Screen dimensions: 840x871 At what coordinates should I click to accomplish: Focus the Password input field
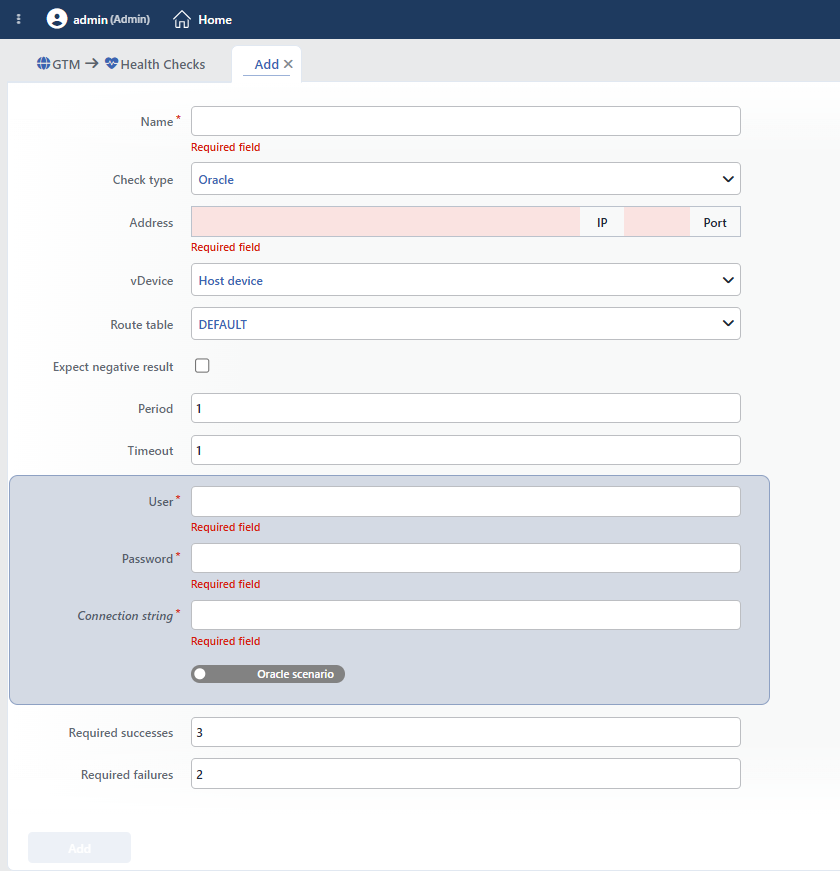pos(466,558)
